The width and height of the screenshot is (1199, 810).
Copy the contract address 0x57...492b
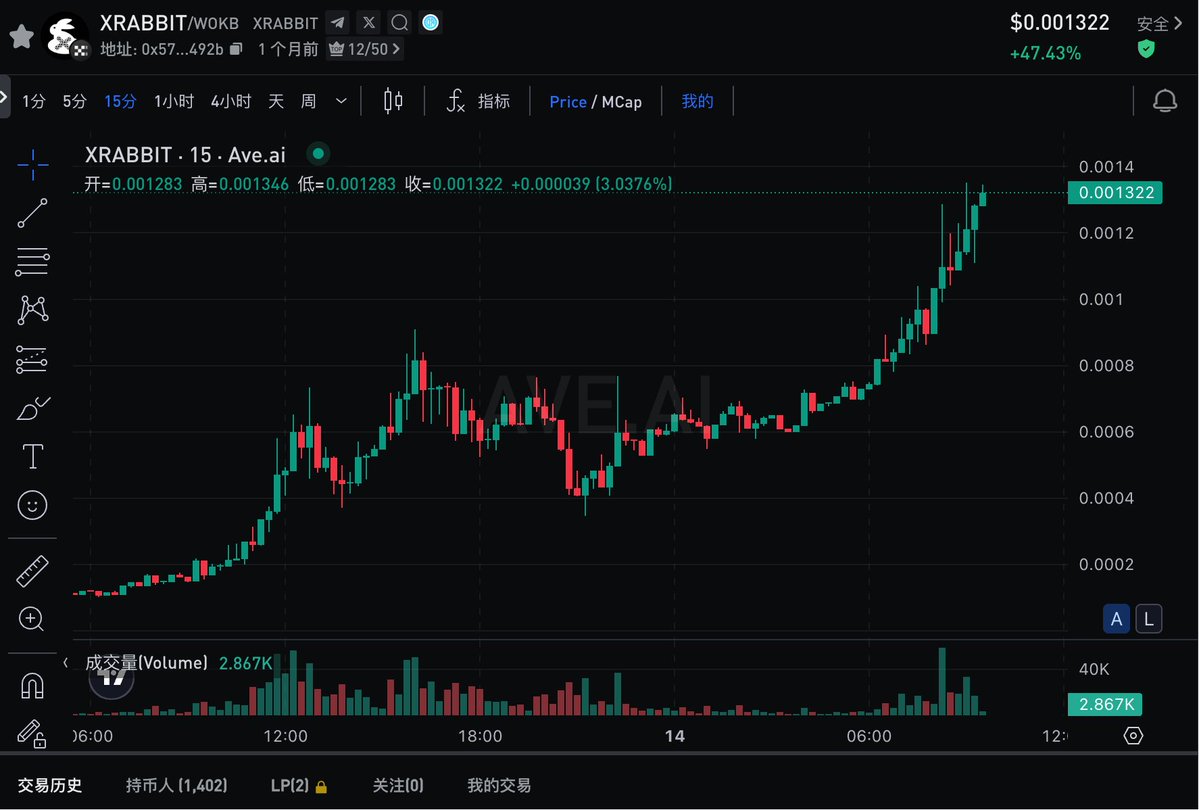click(236, 49)
